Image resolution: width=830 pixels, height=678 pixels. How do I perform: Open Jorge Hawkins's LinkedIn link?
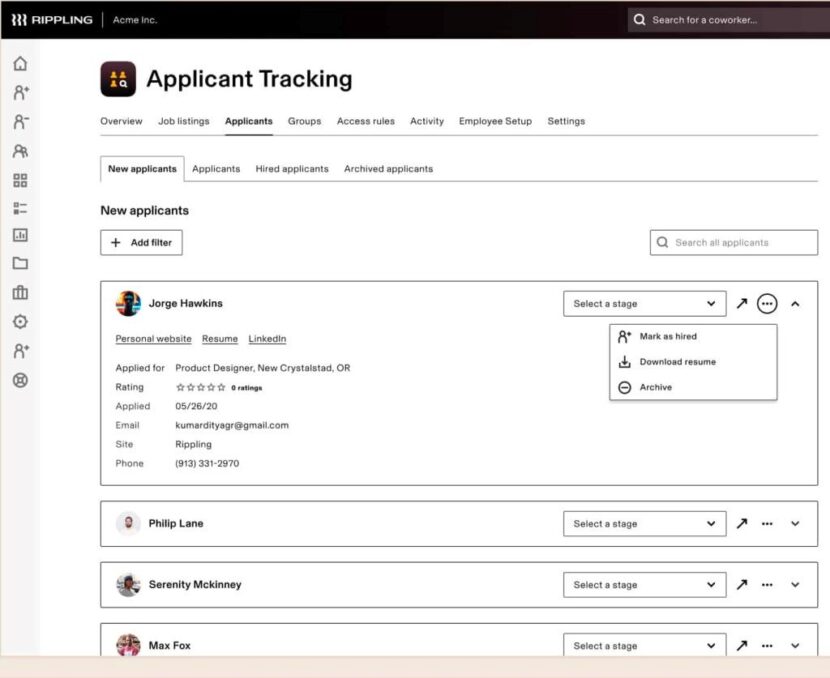pyautogui.click(x=267, y=339)
